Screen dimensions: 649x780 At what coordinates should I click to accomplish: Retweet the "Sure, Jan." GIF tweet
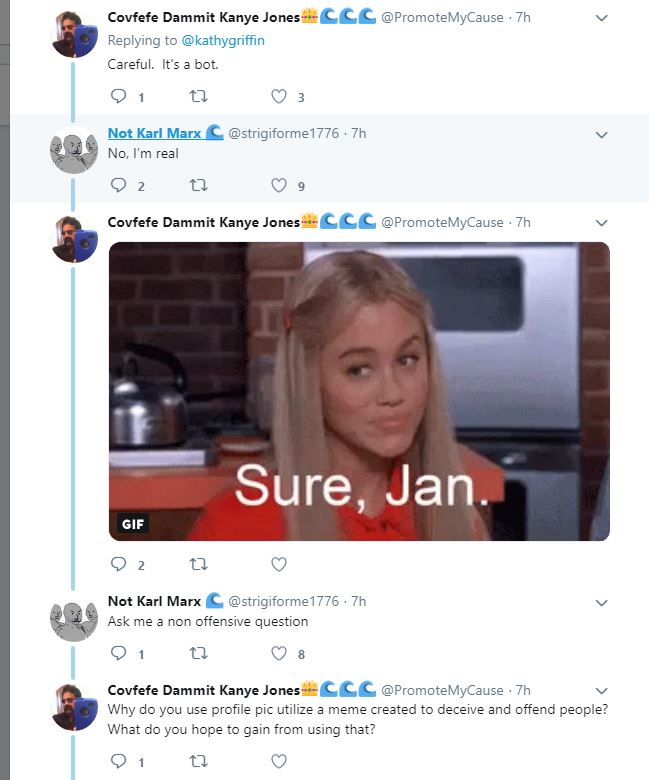198,565
